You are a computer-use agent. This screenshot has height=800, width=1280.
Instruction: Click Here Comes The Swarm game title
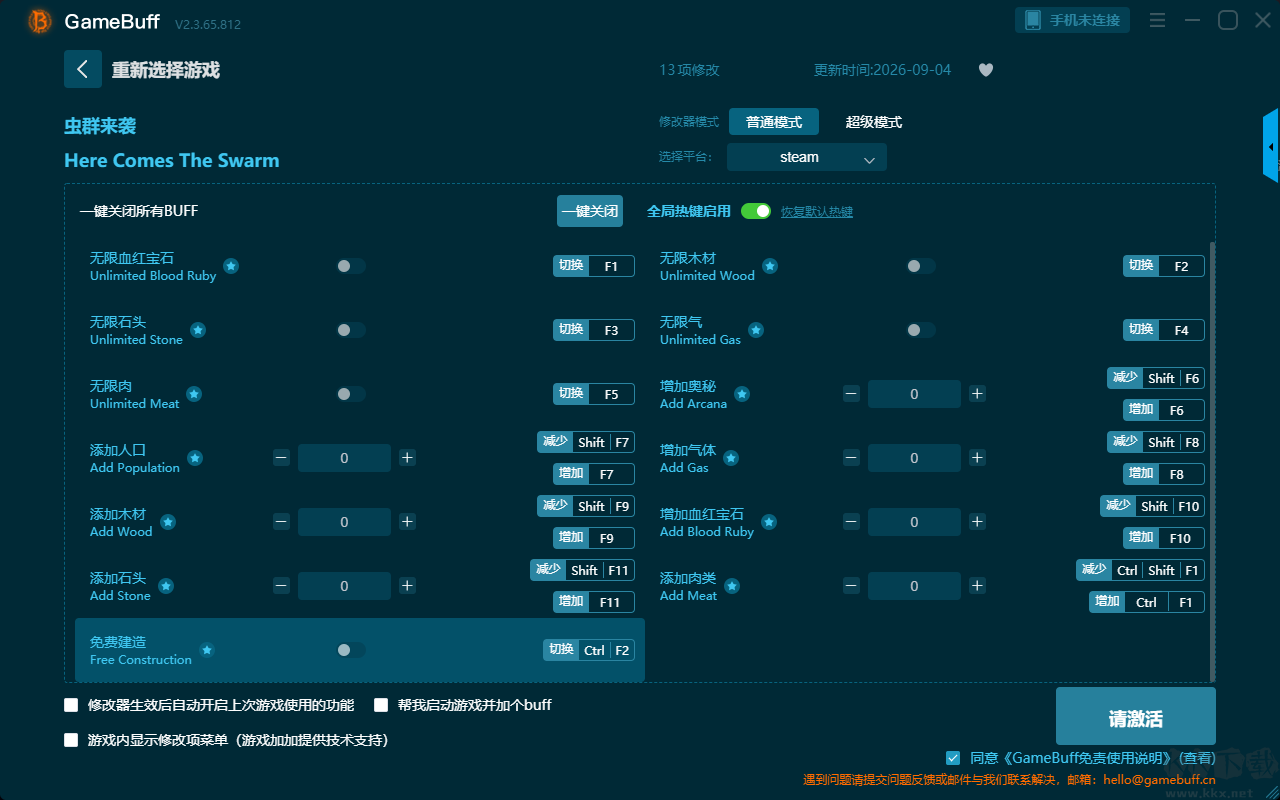click(x=172, y=160)
